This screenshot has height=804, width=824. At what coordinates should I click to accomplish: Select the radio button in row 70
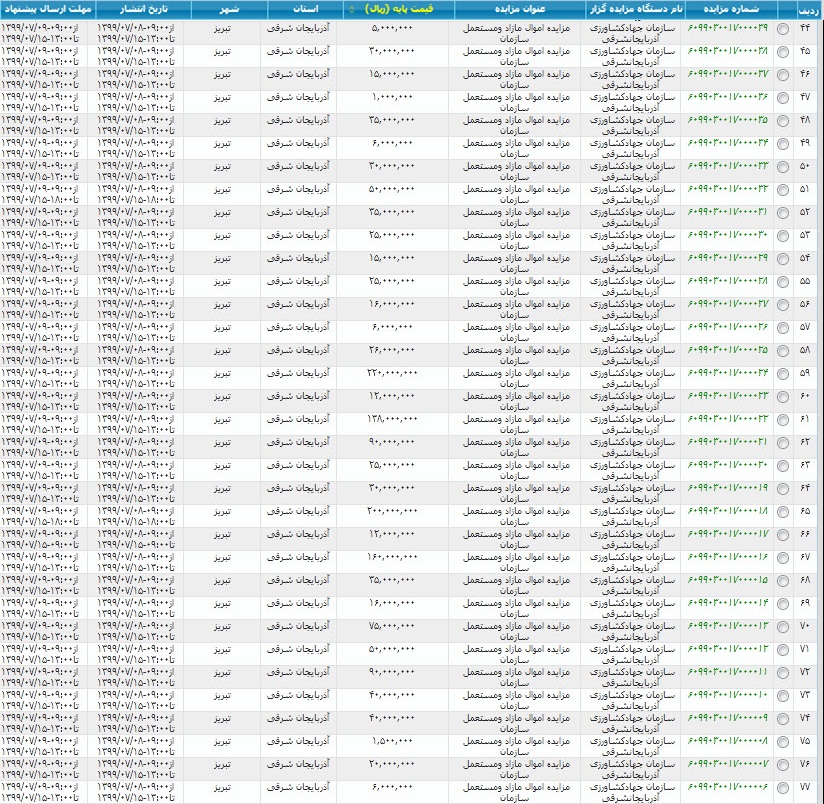(x=782, y=626)
